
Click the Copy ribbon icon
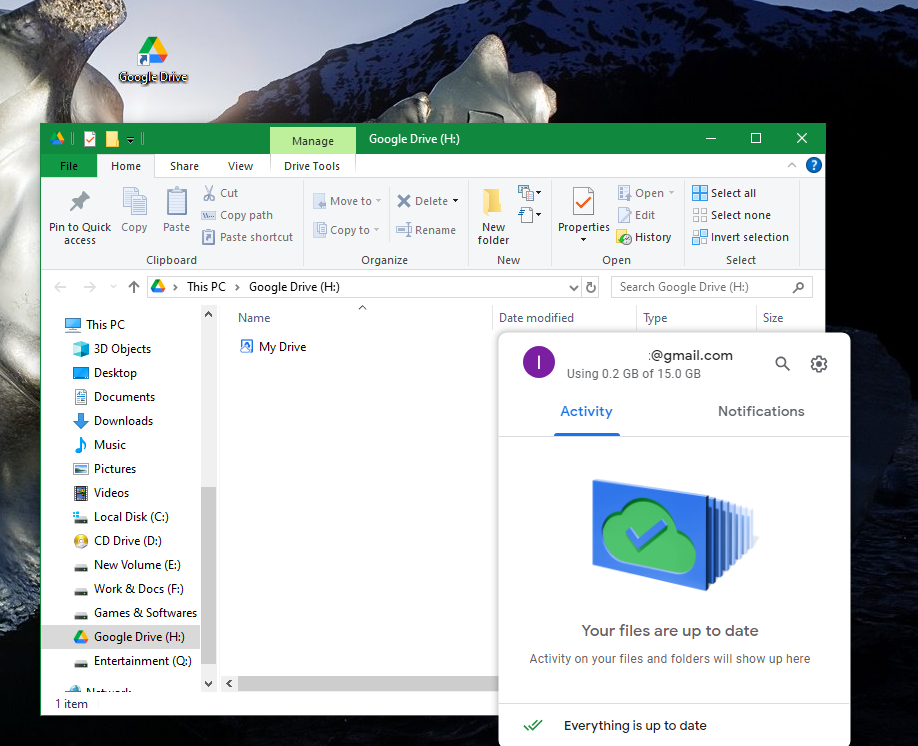134,201
